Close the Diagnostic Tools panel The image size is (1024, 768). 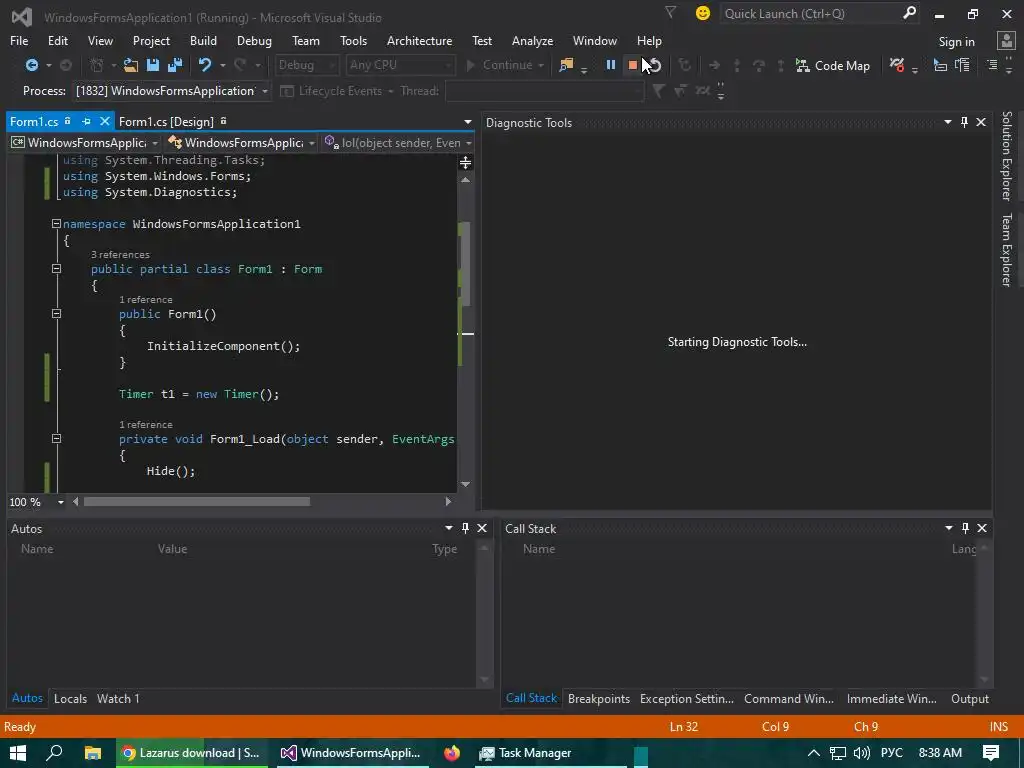click(981, 122)
